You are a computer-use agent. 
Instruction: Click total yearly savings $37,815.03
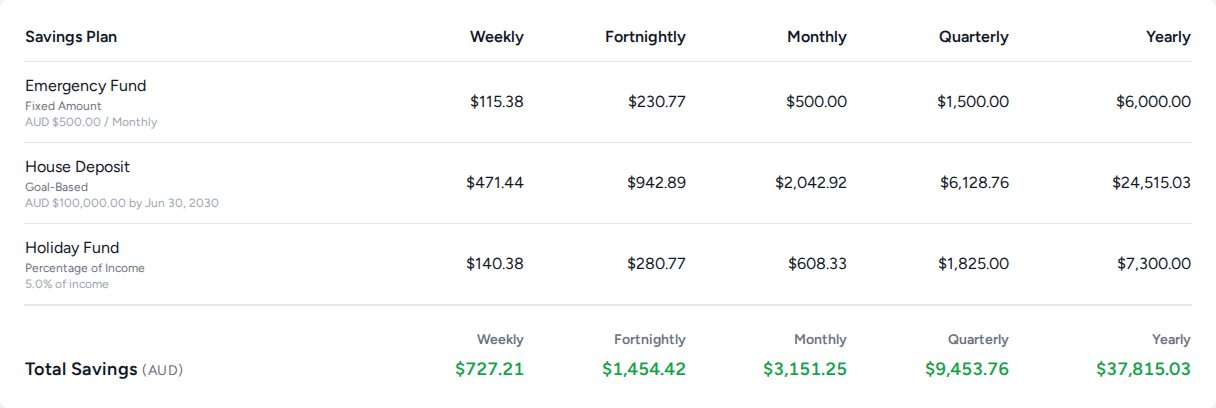pos(1143,369)
